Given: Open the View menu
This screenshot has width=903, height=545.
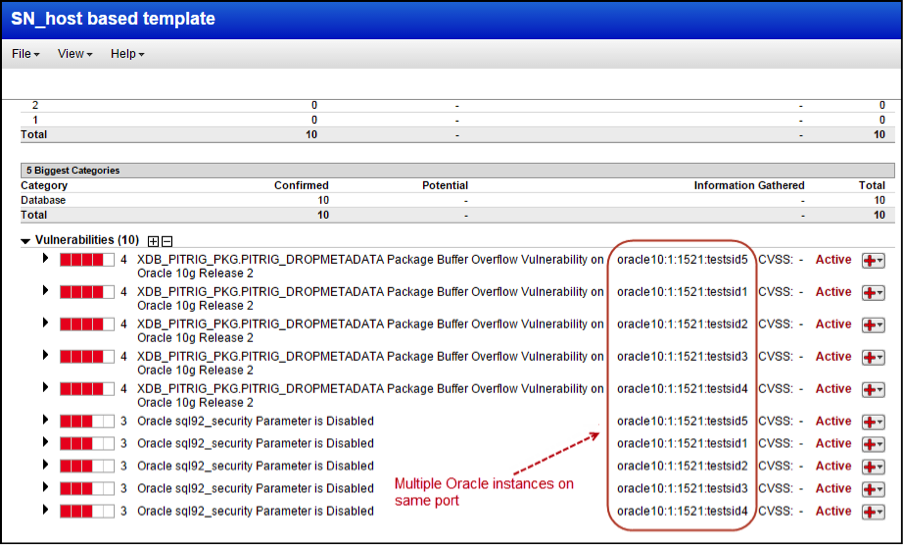Looking at the screenshot, I should coord(75,54).
